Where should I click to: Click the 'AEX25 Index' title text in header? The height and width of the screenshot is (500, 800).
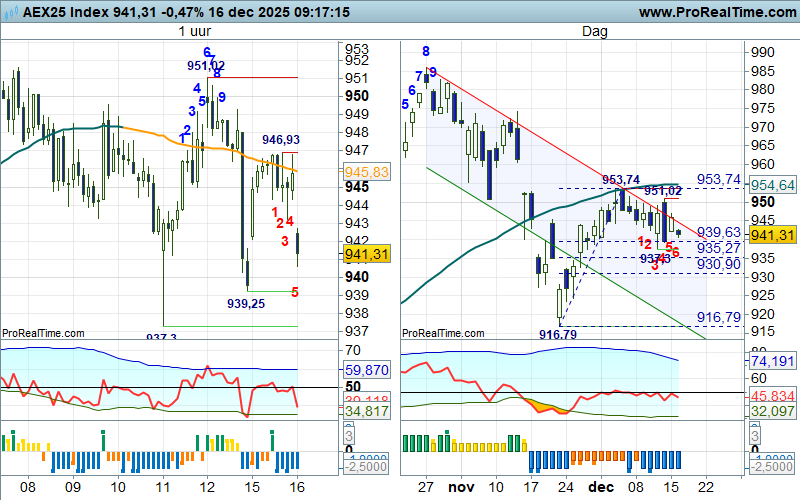[x=66, y=12]
